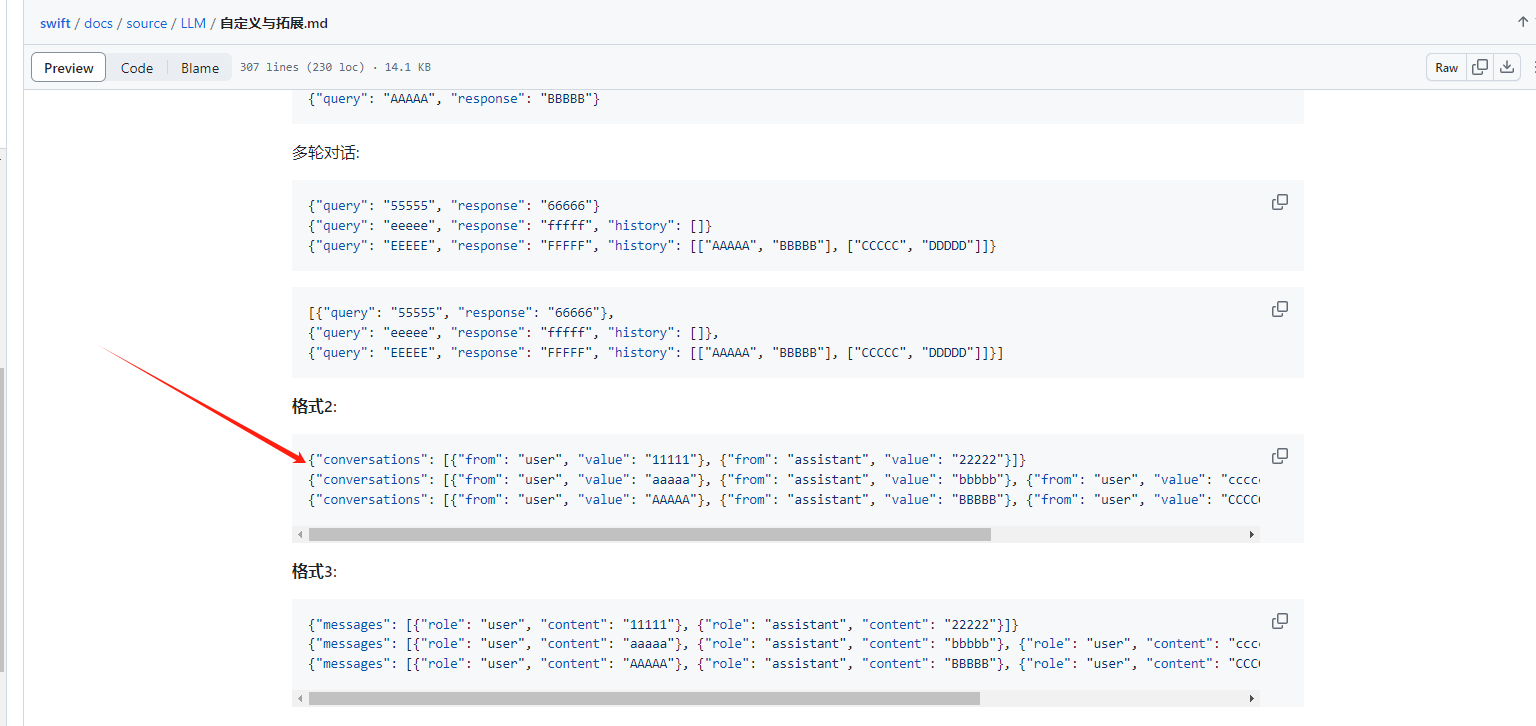The image size is (1536, 726).
Task: Open the swift repository breadcrumb link
Action: click(x=55, y=23)
